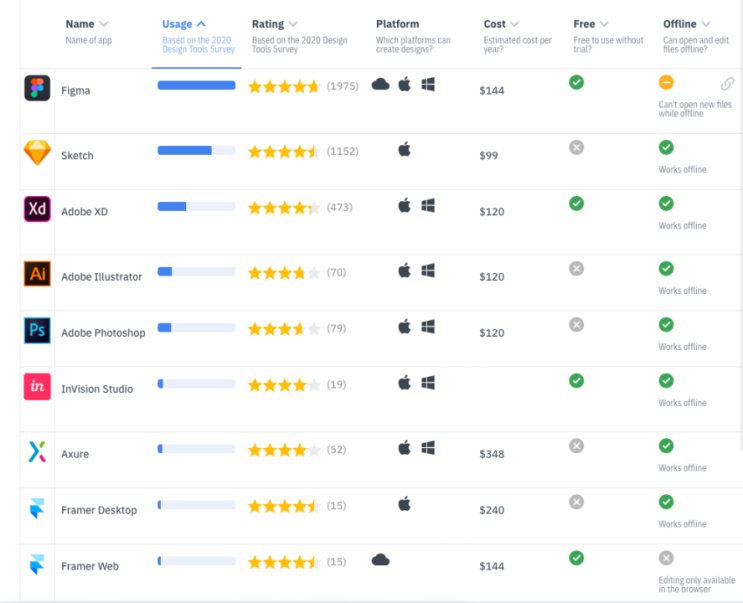Open the Adobe XD name link

point(84,211)
